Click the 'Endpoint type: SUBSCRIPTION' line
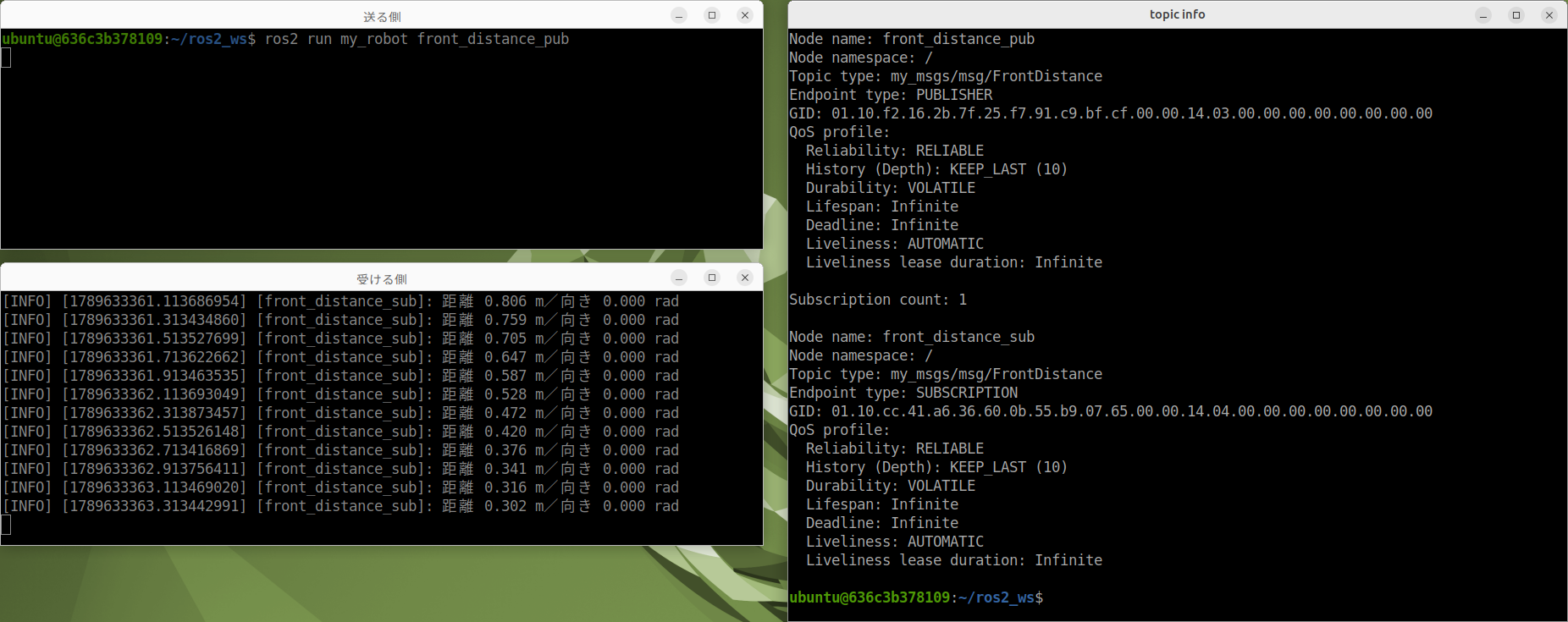The image size is (1568, 622). [903, 393]
